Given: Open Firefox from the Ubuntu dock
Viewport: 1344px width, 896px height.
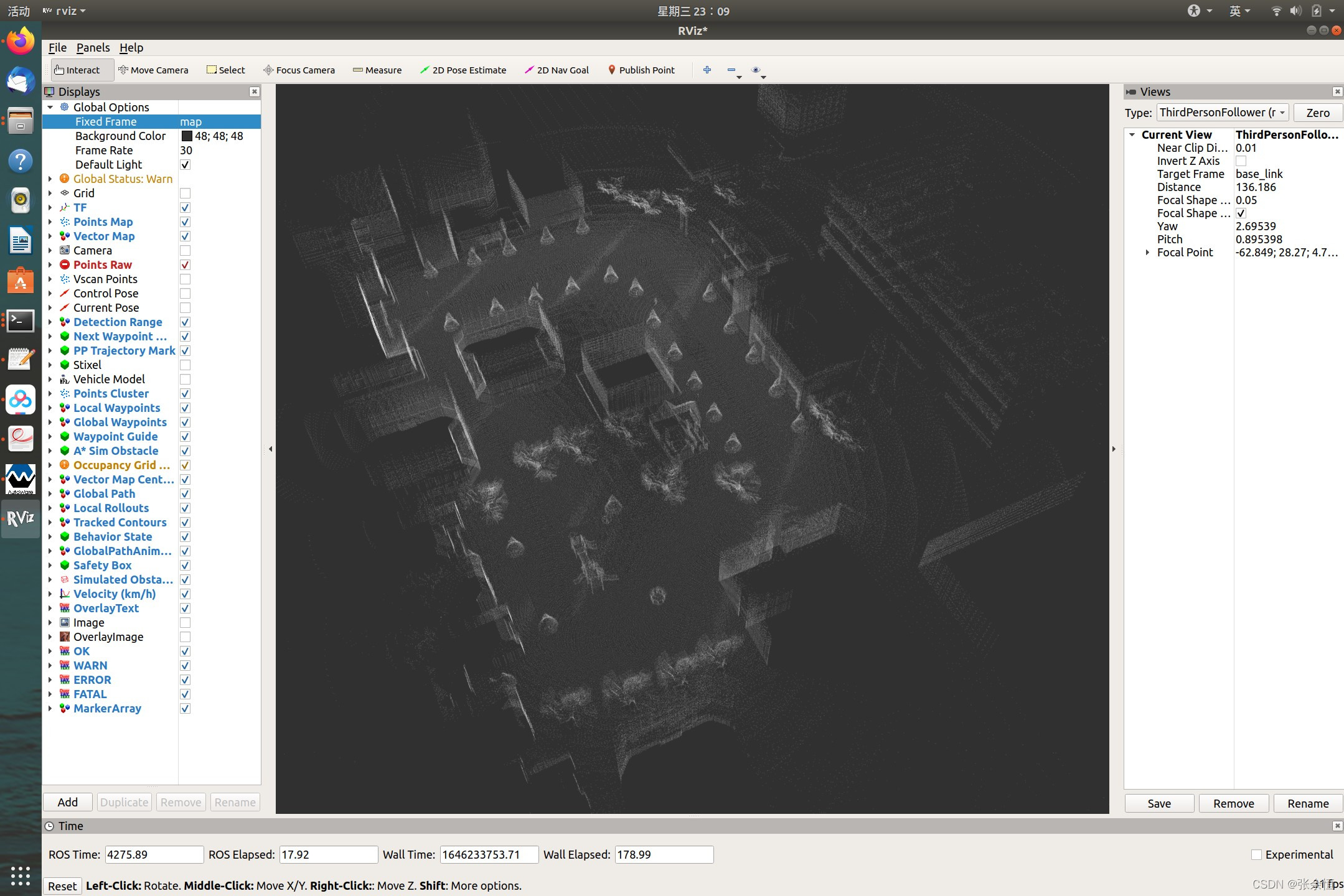Looking at the screenshot, I should tap(21, 42).
